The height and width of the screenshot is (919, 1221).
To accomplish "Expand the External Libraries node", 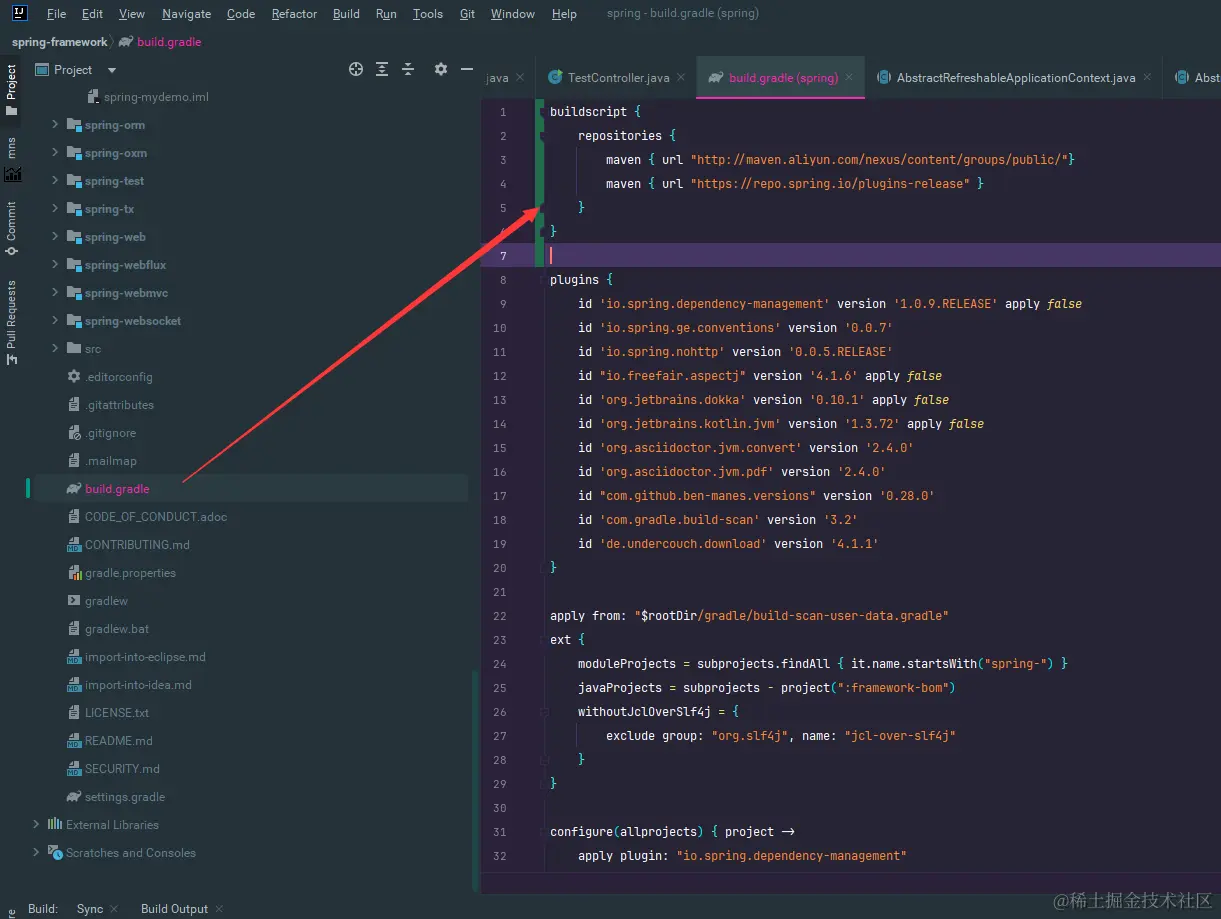I will click(x=37, y=825).
